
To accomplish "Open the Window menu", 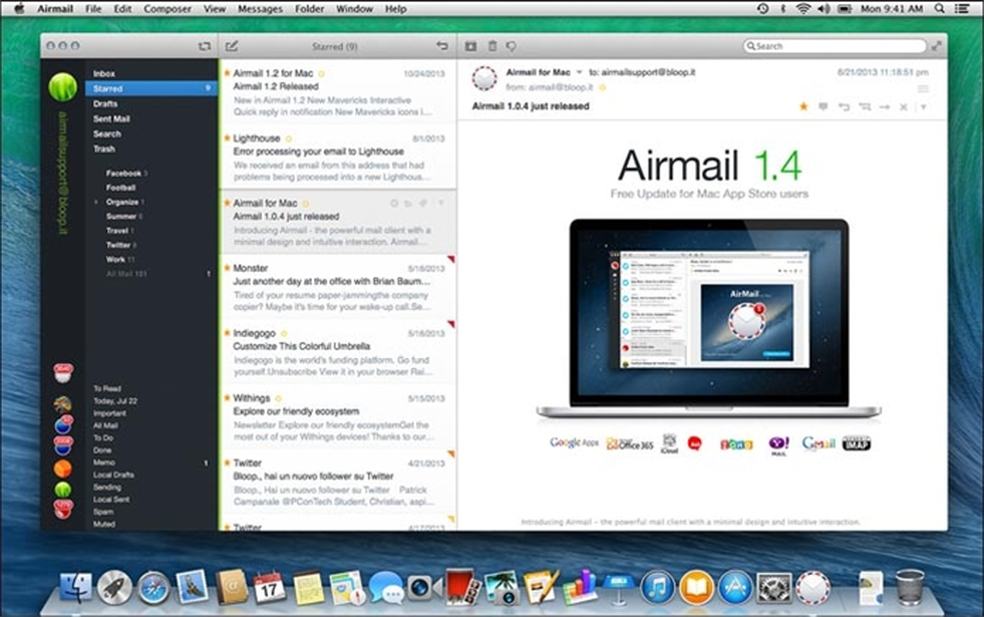I will (355, 8).
